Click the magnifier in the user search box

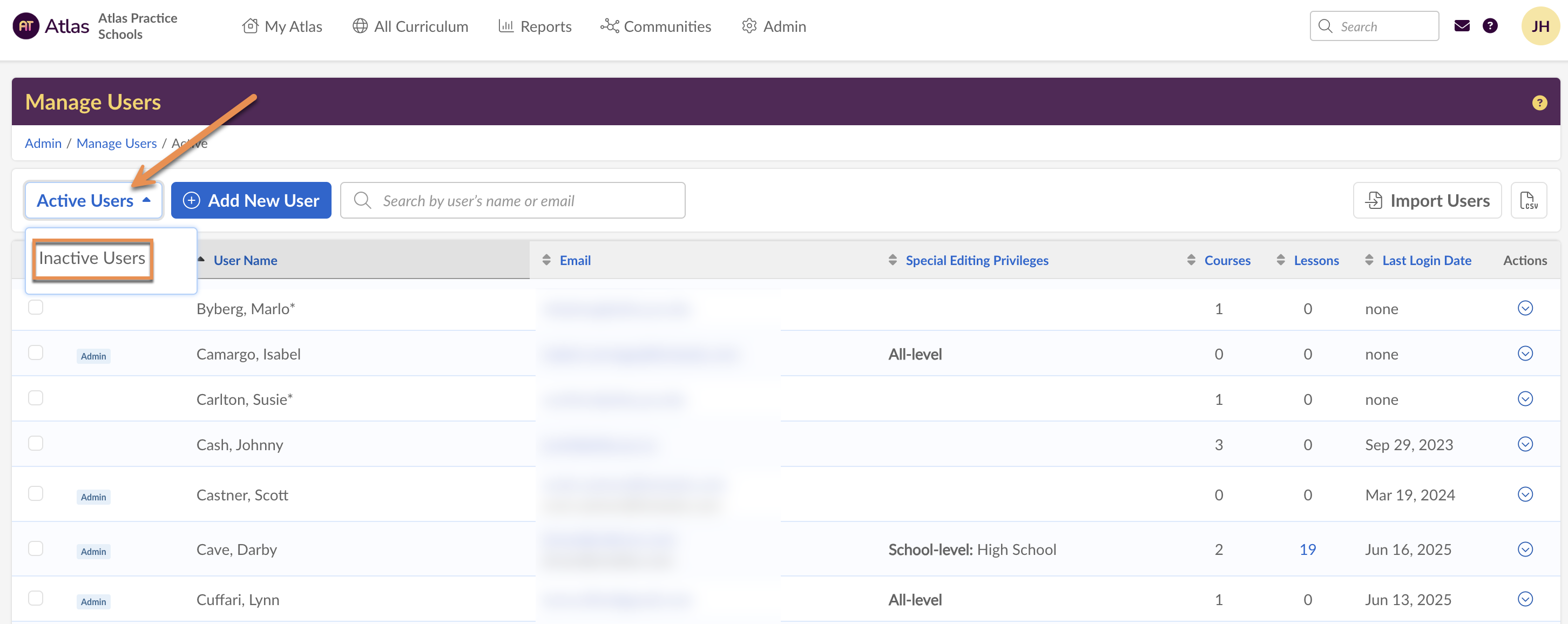(x=362, y=200)
